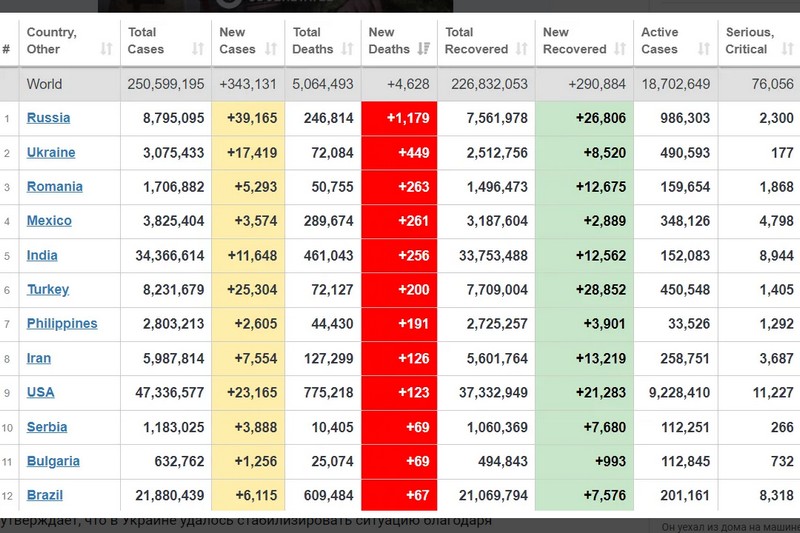Open the USA country link

40,393
